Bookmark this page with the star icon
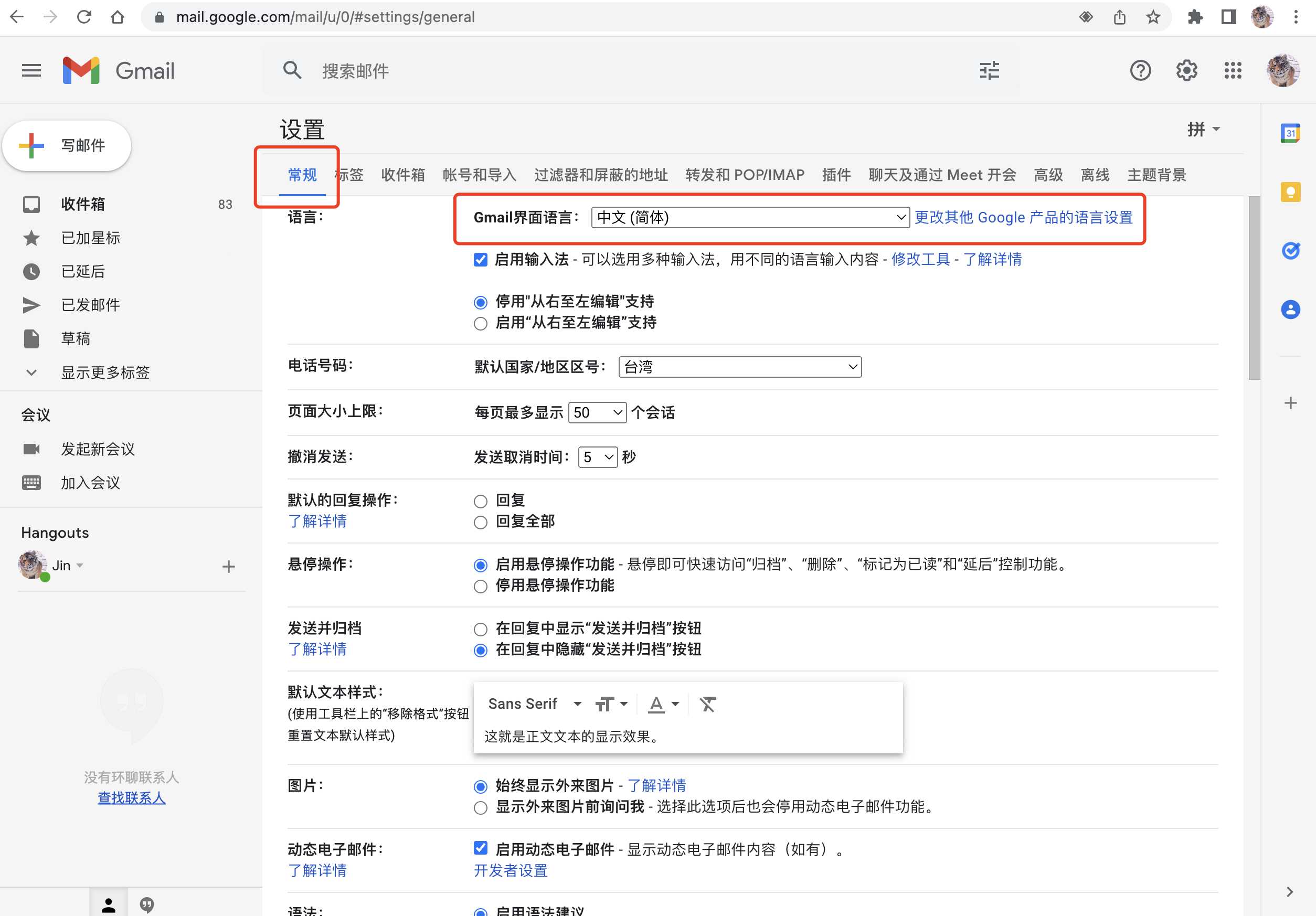Image resolution: width=1316 pixels, height=916 pixels. pos(1153,17)
